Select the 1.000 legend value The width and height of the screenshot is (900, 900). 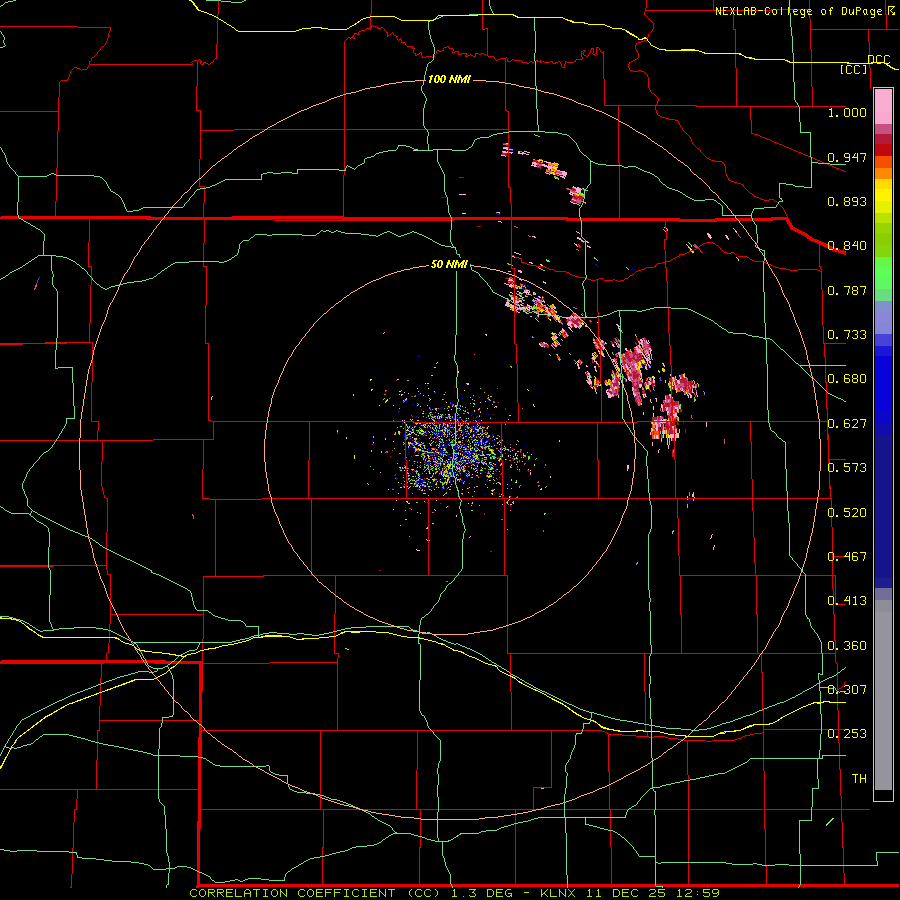(x=847, y=112)
